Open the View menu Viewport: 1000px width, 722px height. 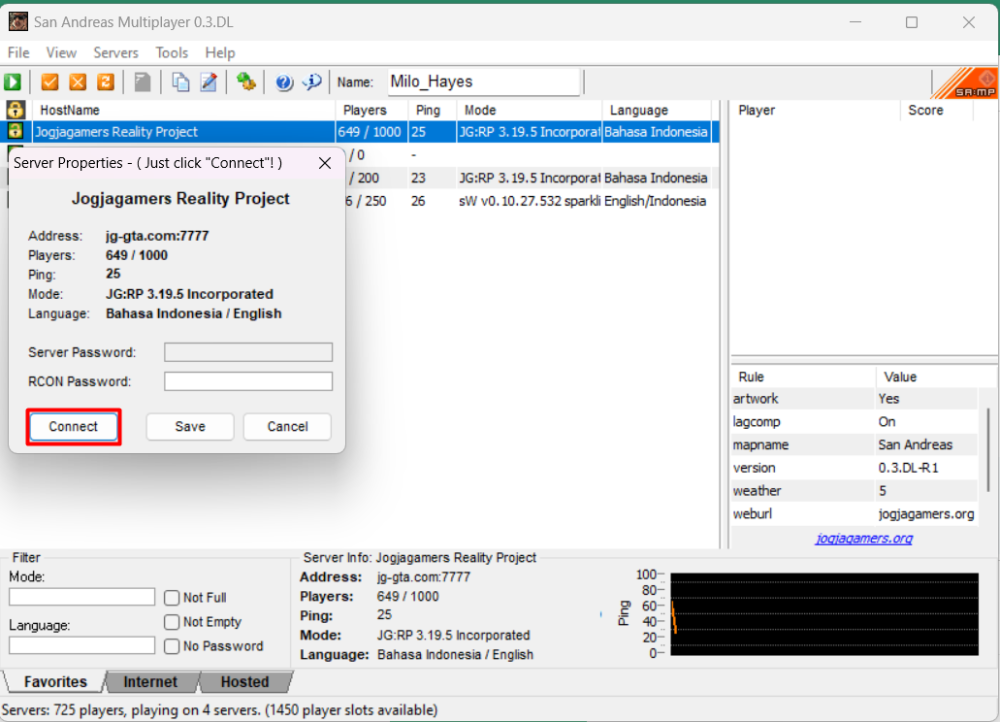pyautogui.click(x=61, y=52)
